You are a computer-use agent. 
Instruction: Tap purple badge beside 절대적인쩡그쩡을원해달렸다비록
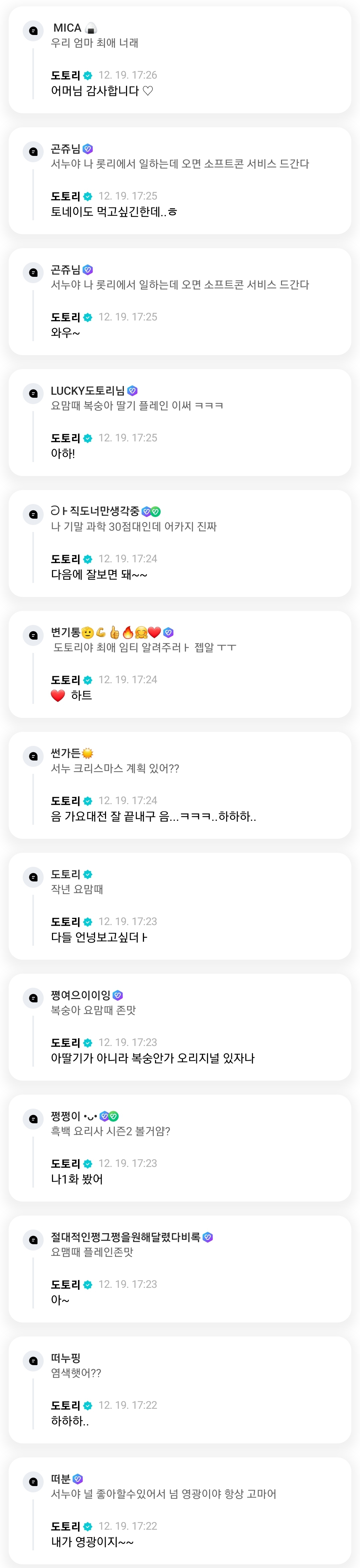click(x=208, y=1237)
